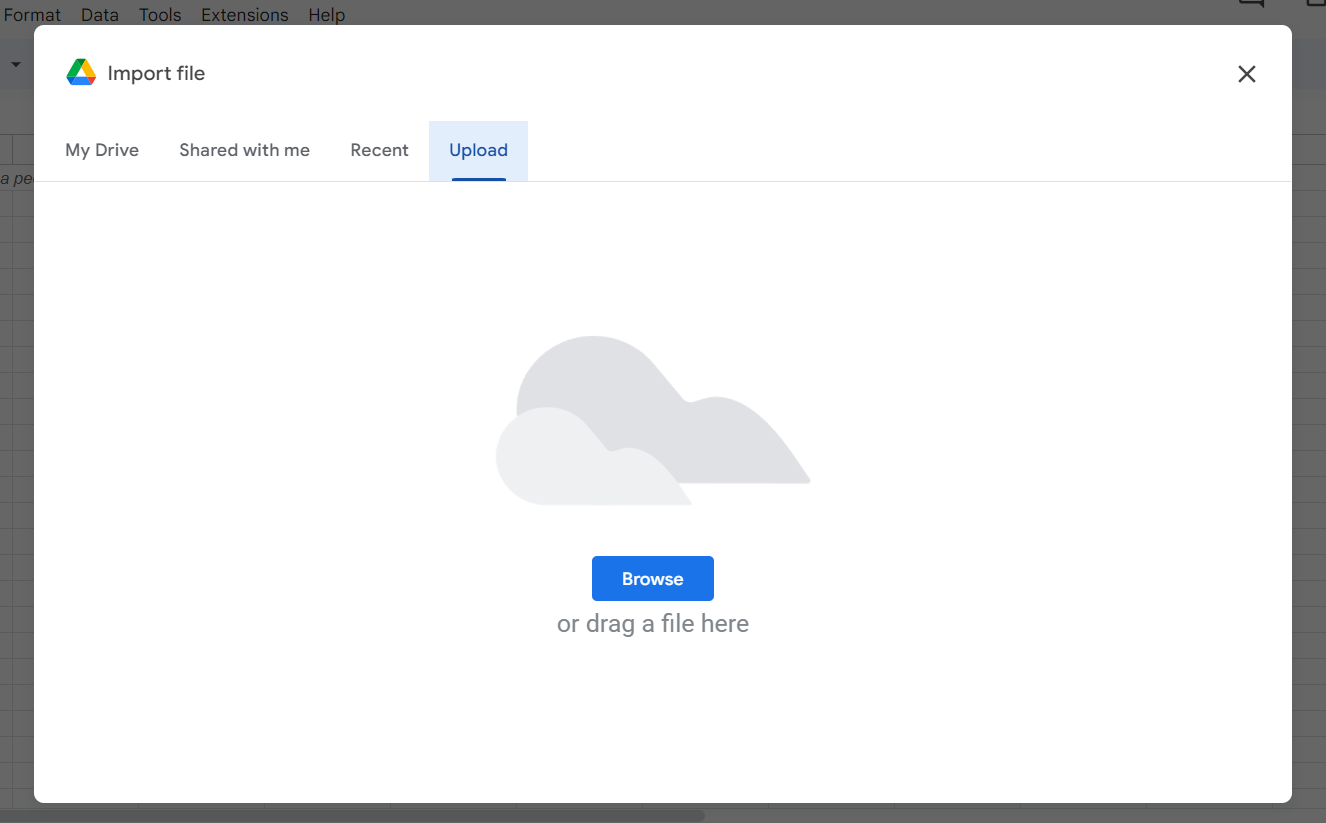Open the Help menu in Sheets
Screen dimensions: 1326x823
pyautogui.click(x=326, y=15)
